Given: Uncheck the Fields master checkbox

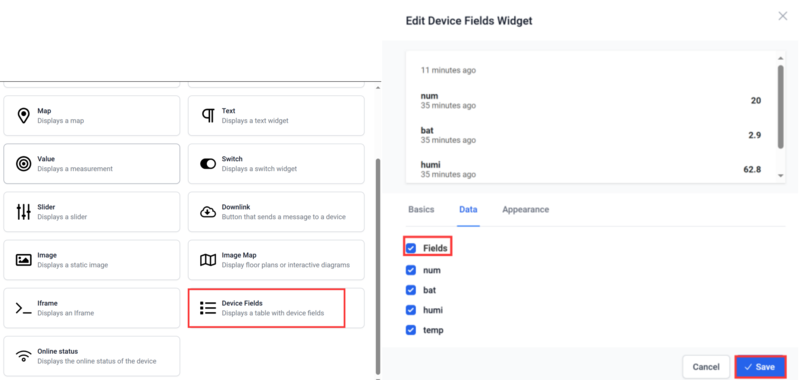Looking at the screenshot, I should 411,248.
